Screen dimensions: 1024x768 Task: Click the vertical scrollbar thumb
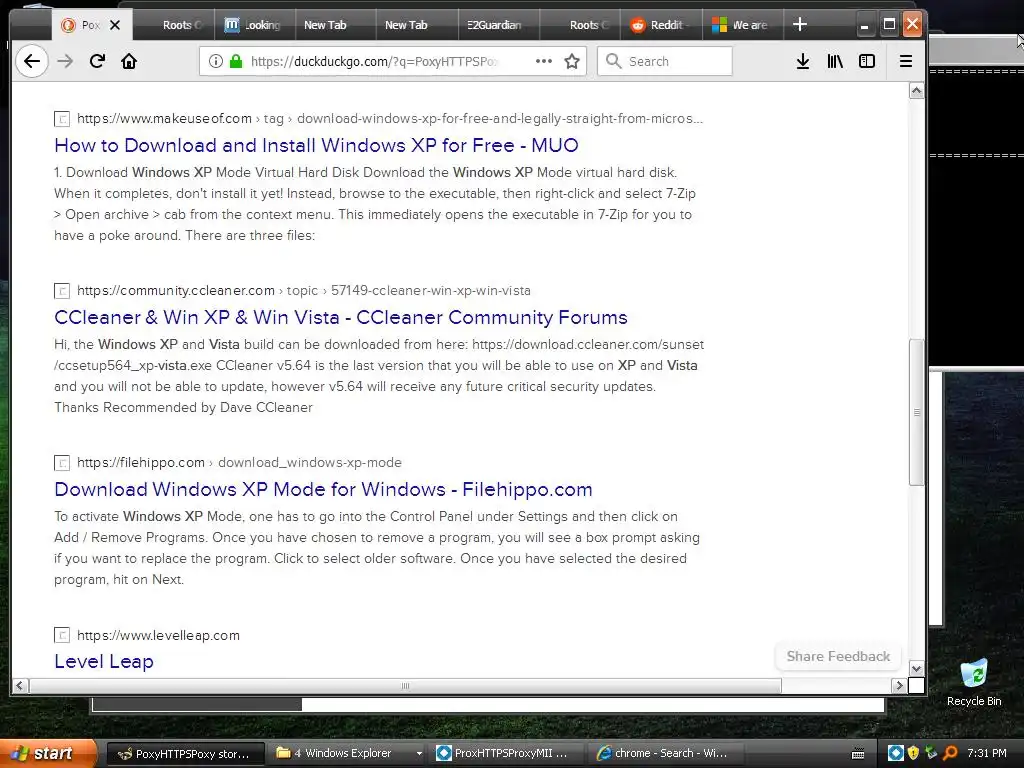click(916, 412)
